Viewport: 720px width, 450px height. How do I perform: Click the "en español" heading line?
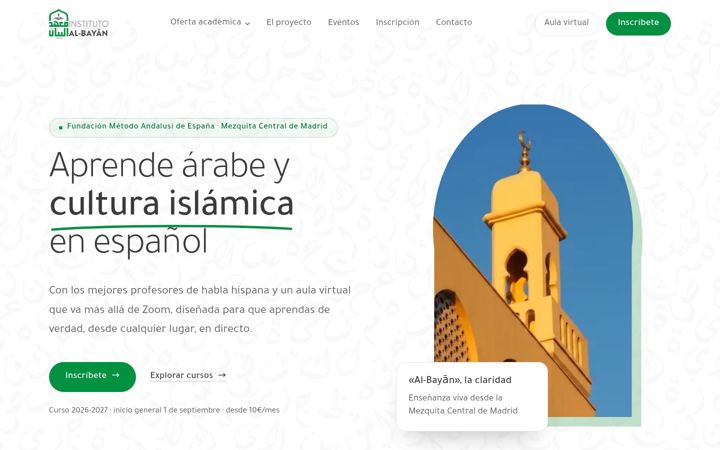[x=129, y=242]
